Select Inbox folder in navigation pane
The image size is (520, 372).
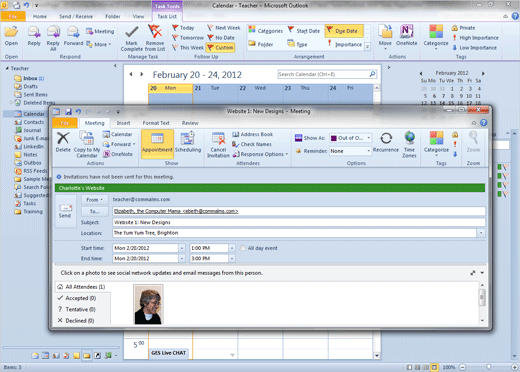coord(29,78)
